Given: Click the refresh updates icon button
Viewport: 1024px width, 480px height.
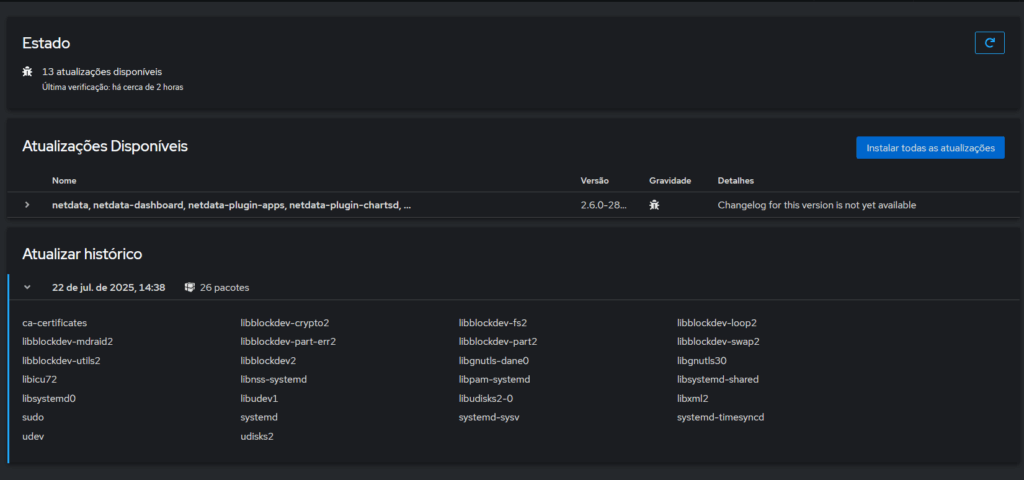Looking at the screenshot, I should click(x=989, y=42).
